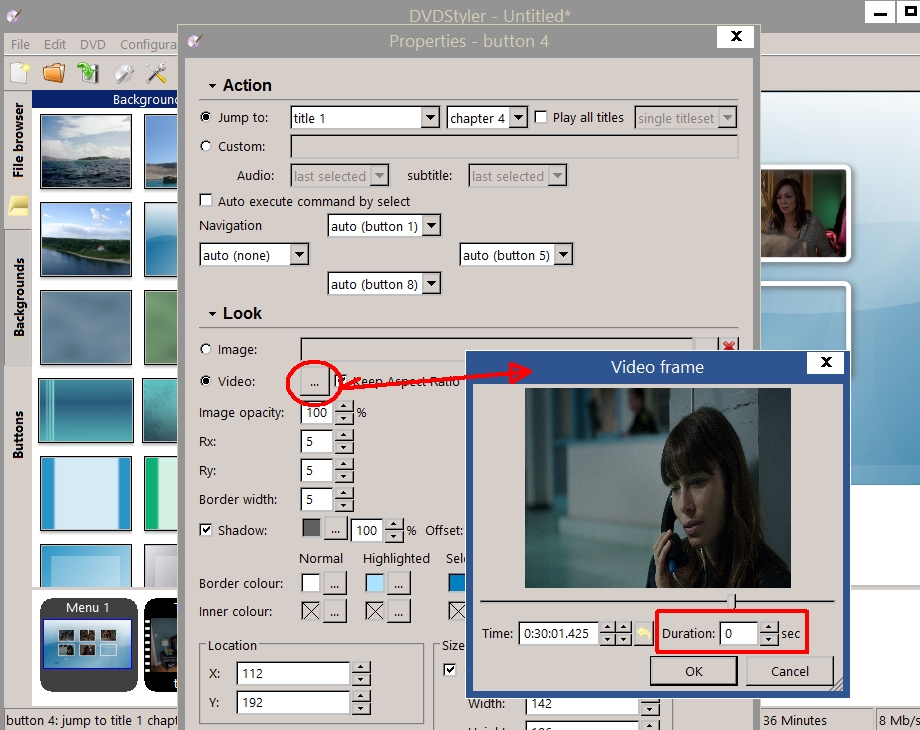
Task: Click the Custom command text field
Action: coord(514,146)
